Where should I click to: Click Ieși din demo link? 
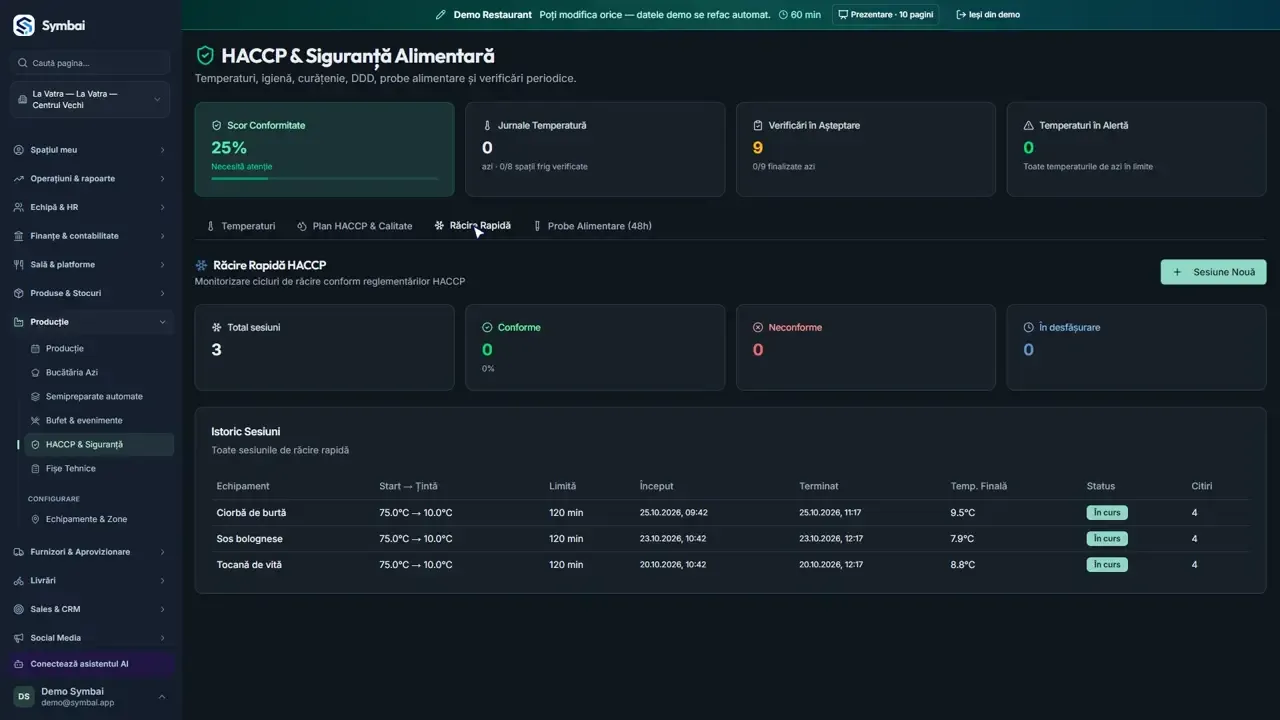[x=988, y=15]
